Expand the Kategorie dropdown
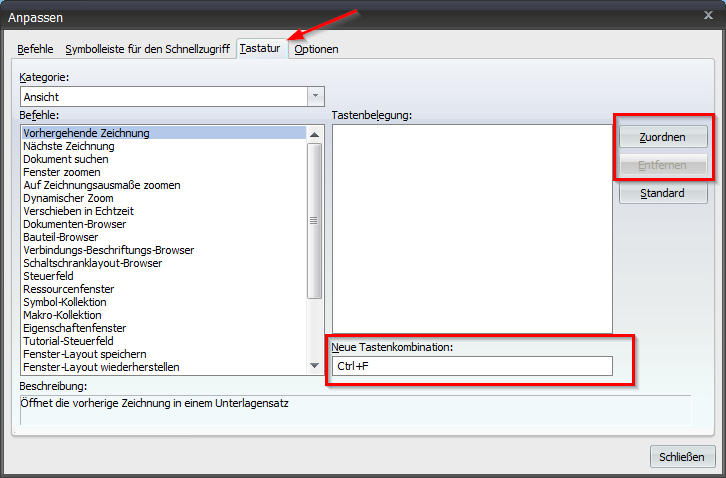This screenshot has height=478, width=726. pyautogui.click(x=316, y=96)
